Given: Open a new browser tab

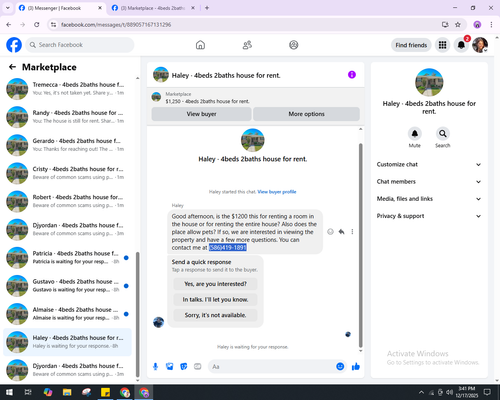Looking at the screenshot, I should tap(207, 8).
